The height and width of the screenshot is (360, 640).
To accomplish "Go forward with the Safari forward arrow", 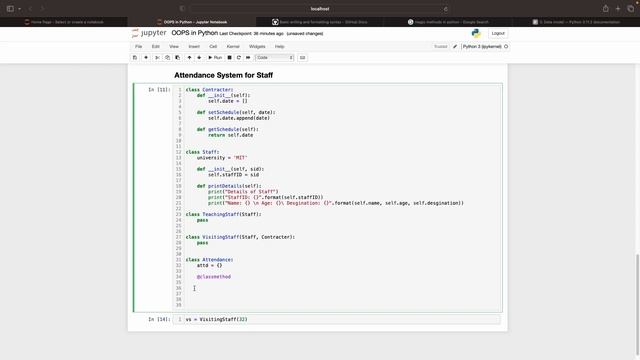I will click(42, 9).
